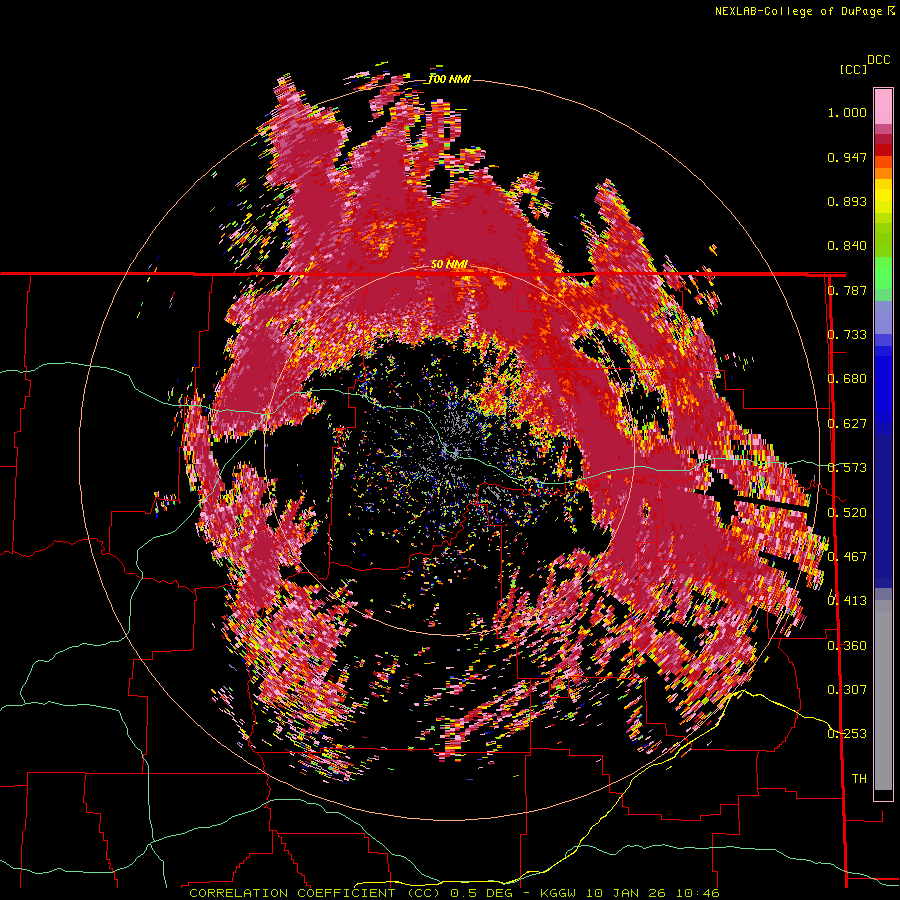
Task: Click the 0.680 value on the legend
Action: point(847,379)
